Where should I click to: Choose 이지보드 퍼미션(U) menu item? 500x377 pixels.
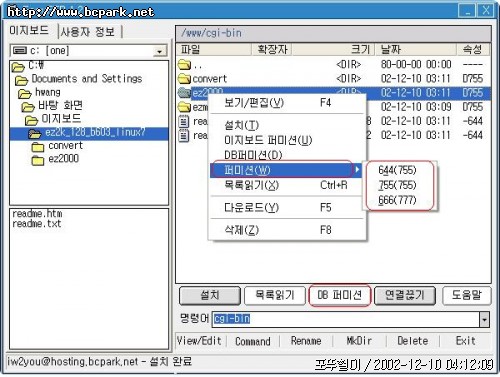pos(287,140)
